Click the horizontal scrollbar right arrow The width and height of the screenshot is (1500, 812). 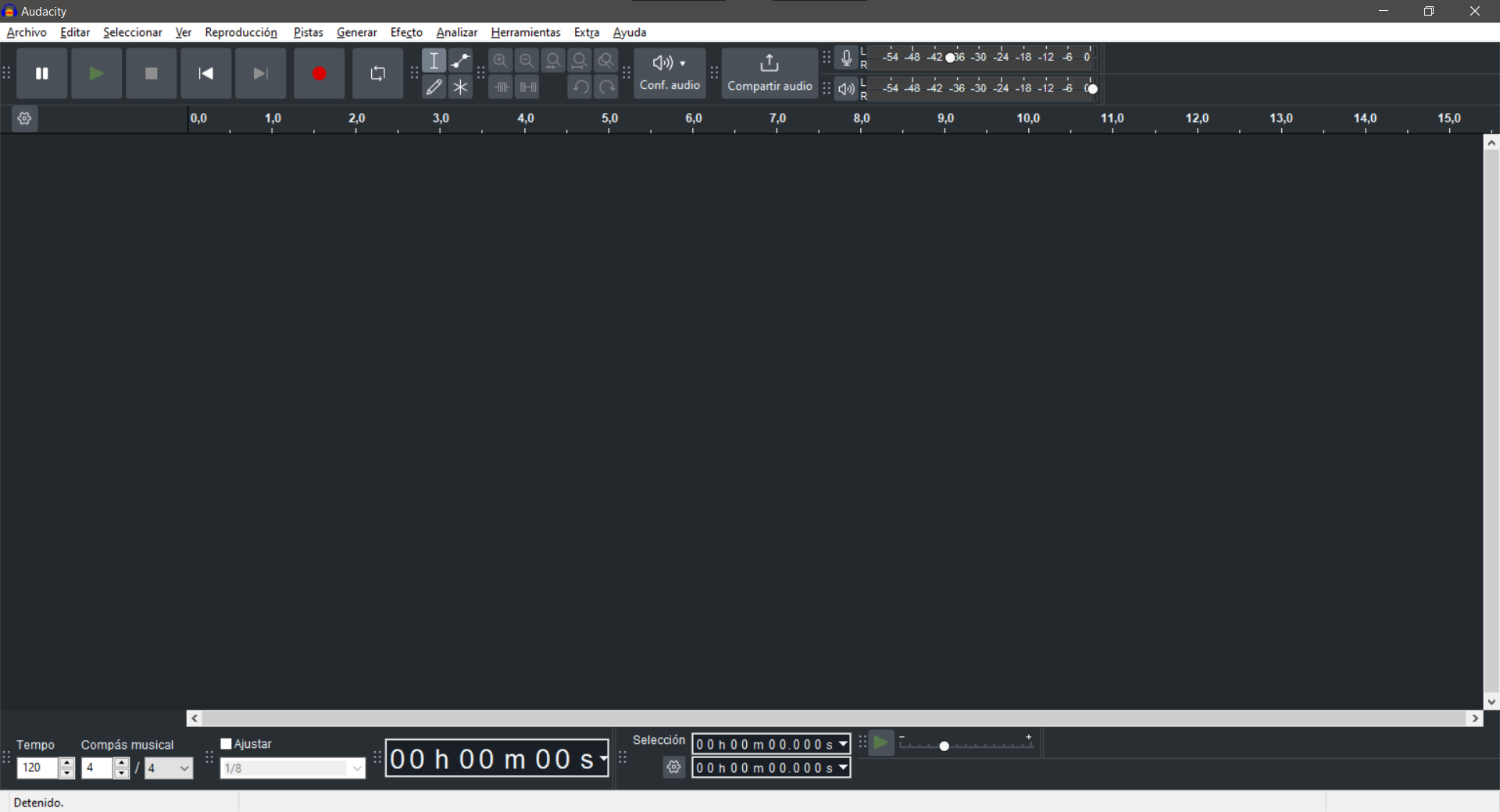click(1475, 718)
